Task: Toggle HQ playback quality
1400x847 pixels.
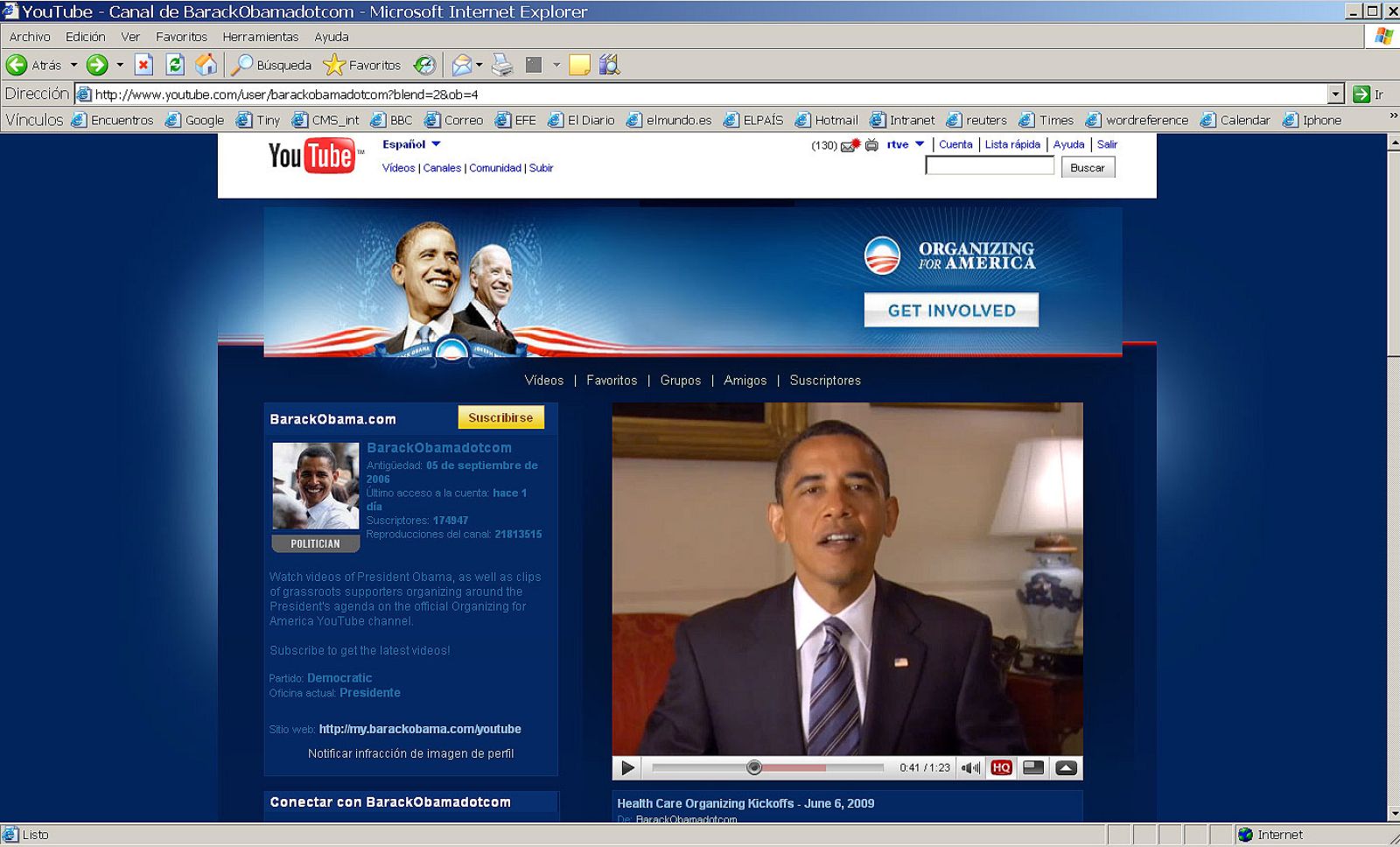Action: point(1001,767)
